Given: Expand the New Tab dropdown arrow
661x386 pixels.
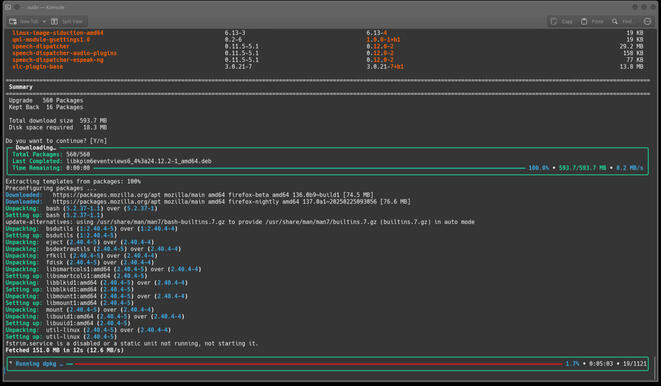Looking at the screenshot, I should 44,21.
